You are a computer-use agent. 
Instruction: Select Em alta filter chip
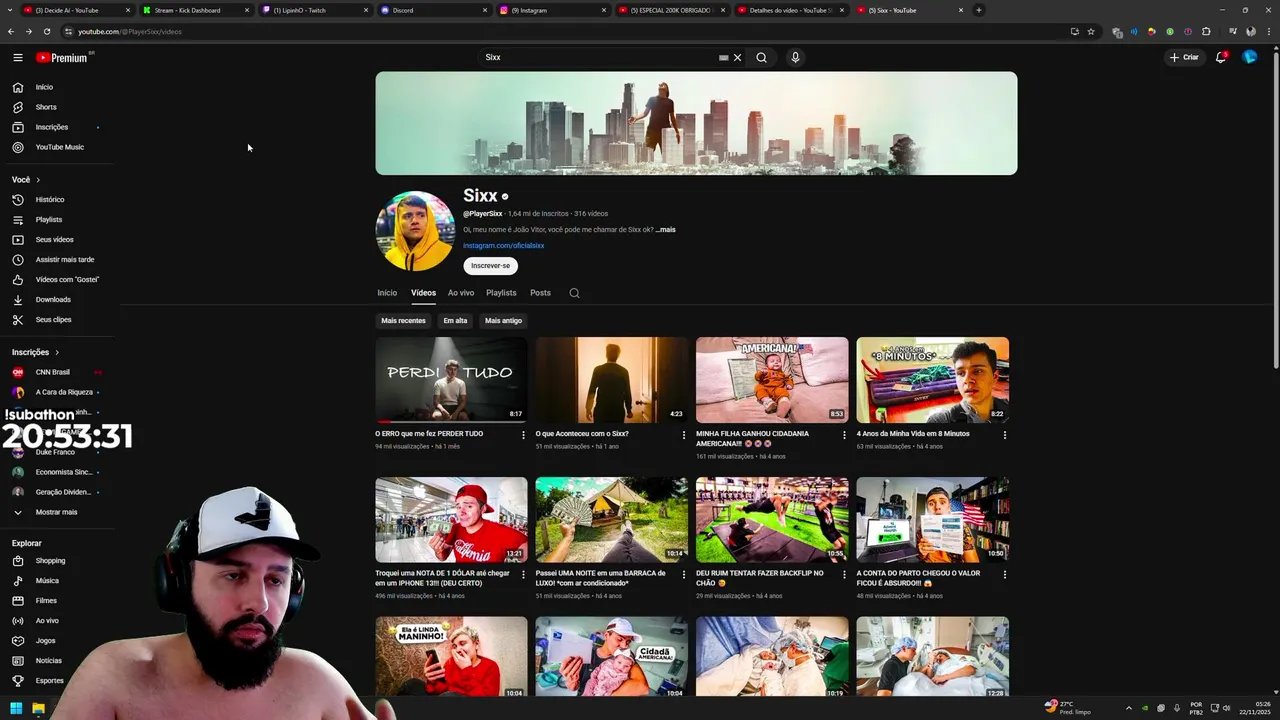pos(455,321)
